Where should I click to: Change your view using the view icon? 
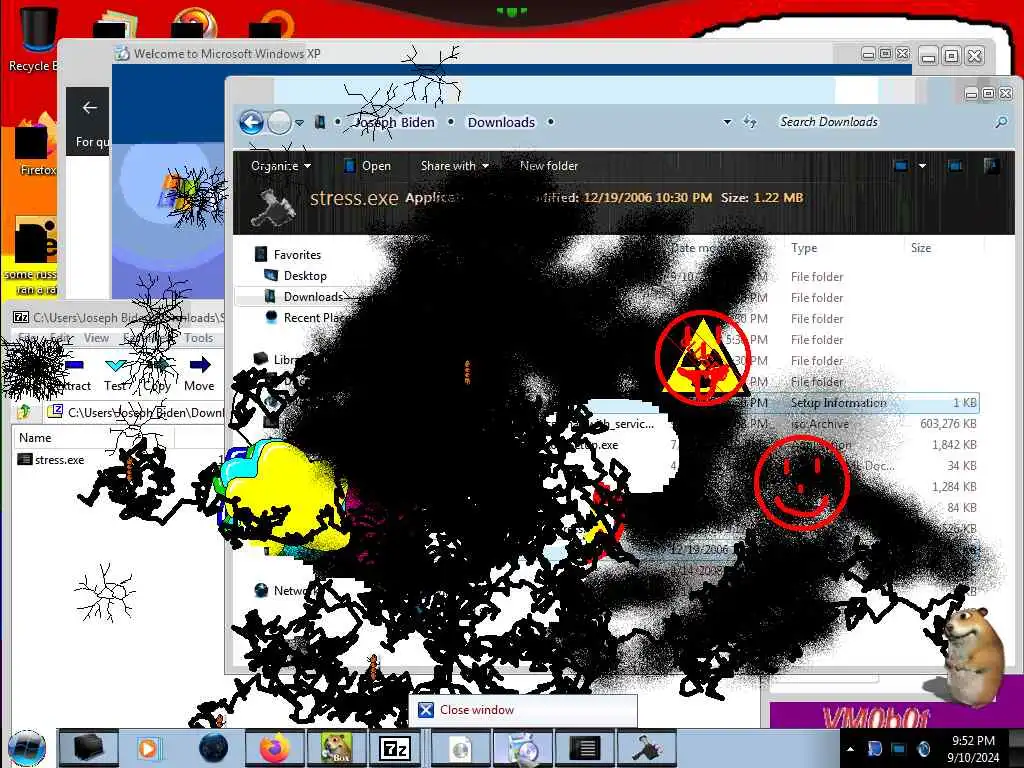tap(901, 166)
